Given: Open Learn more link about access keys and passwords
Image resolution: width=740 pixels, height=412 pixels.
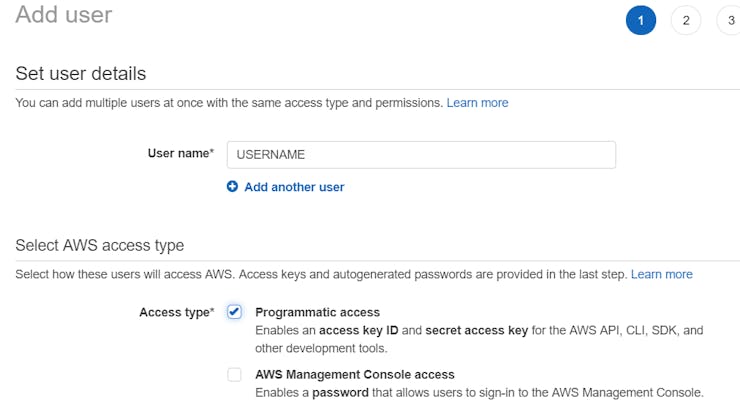Looking at the screenshot, I should pyautogui.click(x=661, y=274).
